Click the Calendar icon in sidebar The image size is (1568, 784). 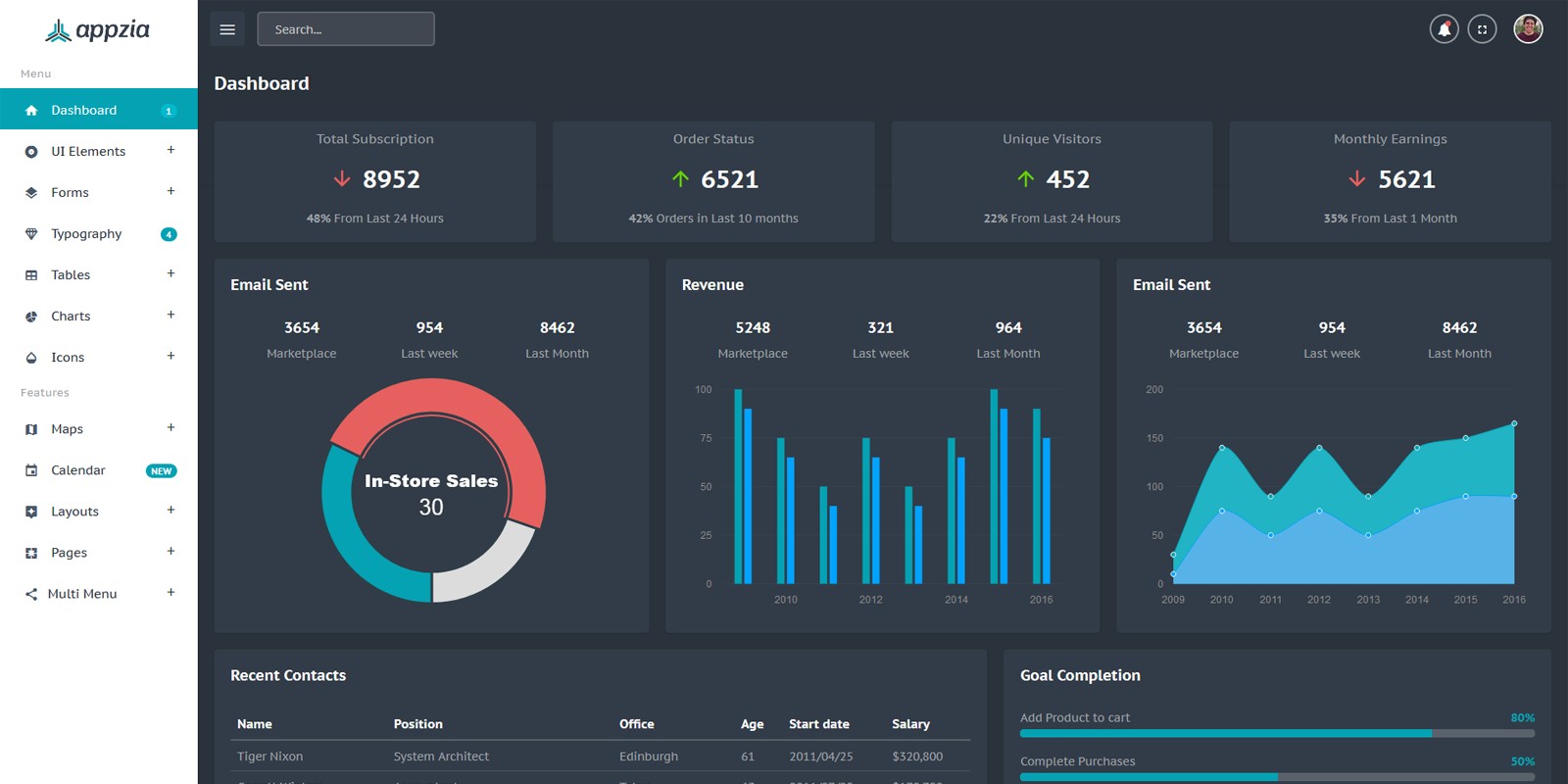point(31,470)
